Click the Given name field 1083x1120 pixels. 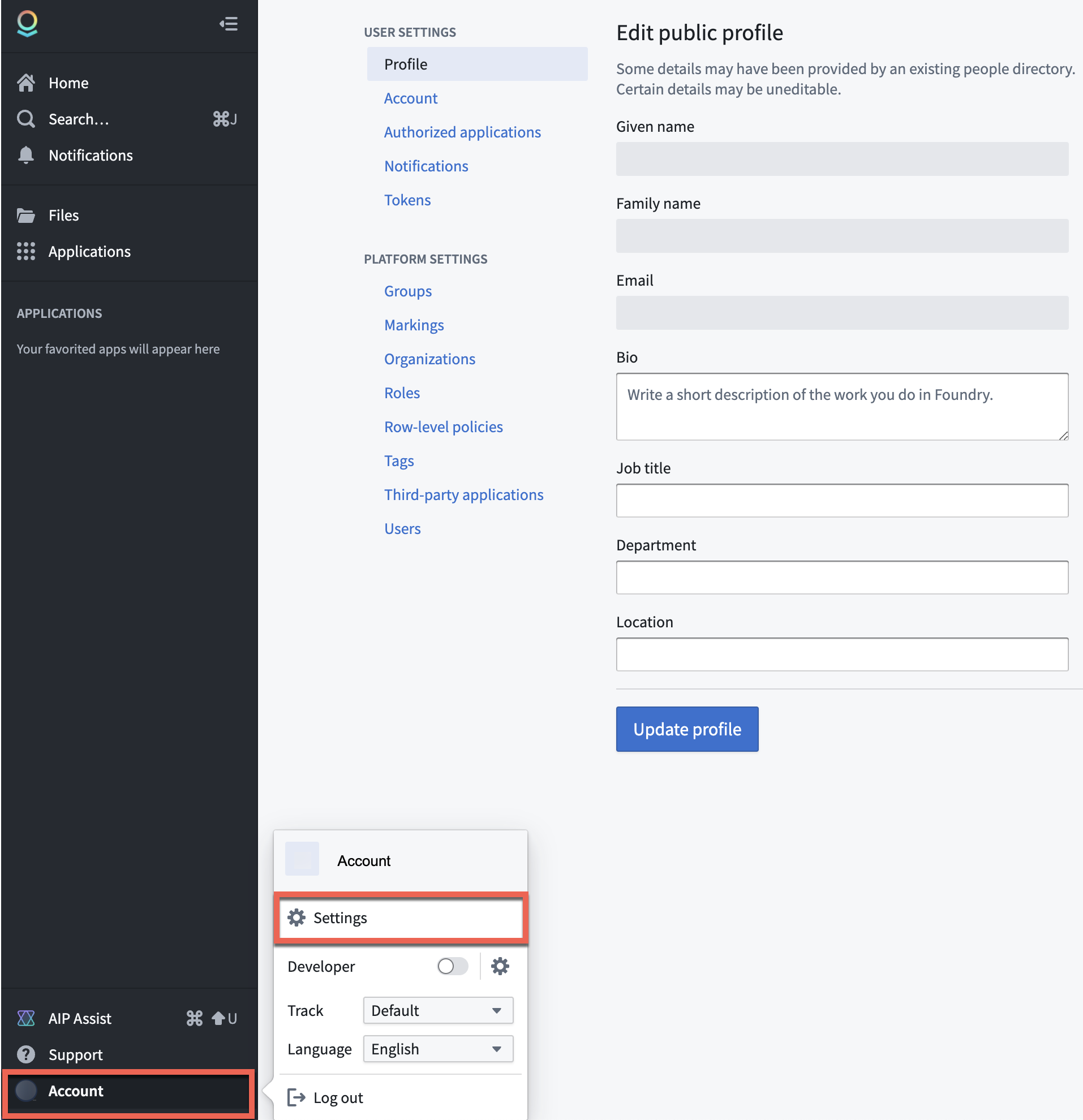click(842, 159)
